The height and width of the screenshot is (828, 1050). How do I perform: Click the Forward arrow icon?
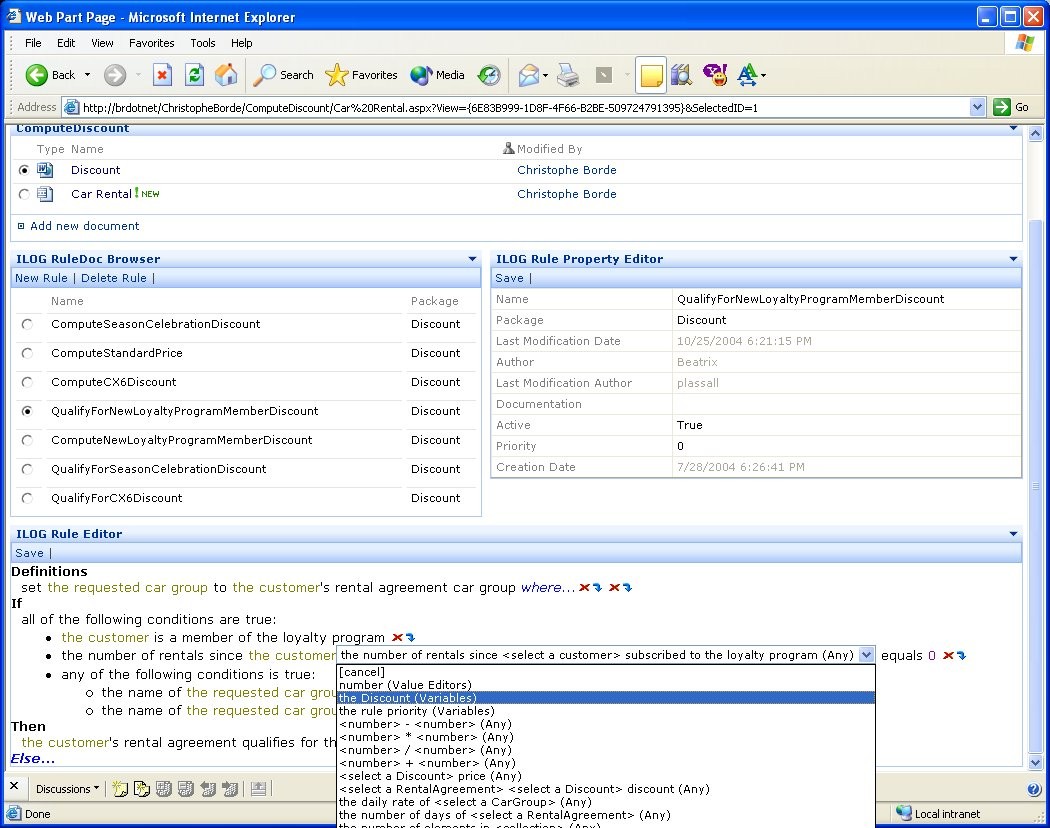(115, 75)
